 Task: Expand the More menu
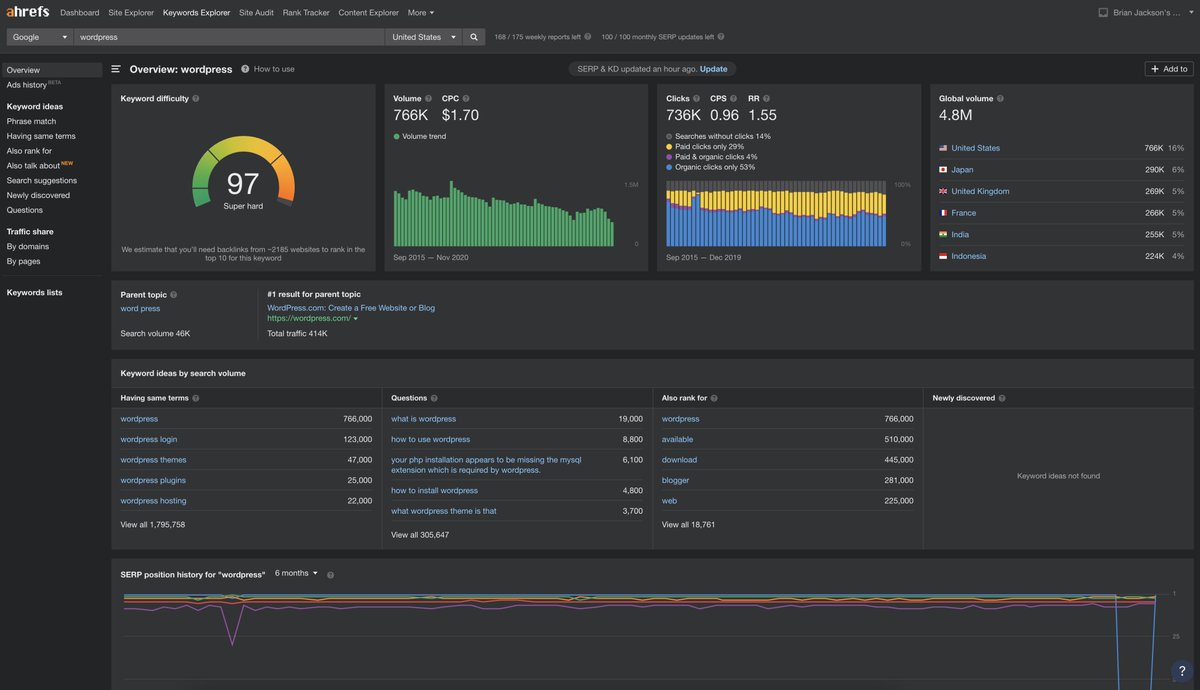click(421, 13)
